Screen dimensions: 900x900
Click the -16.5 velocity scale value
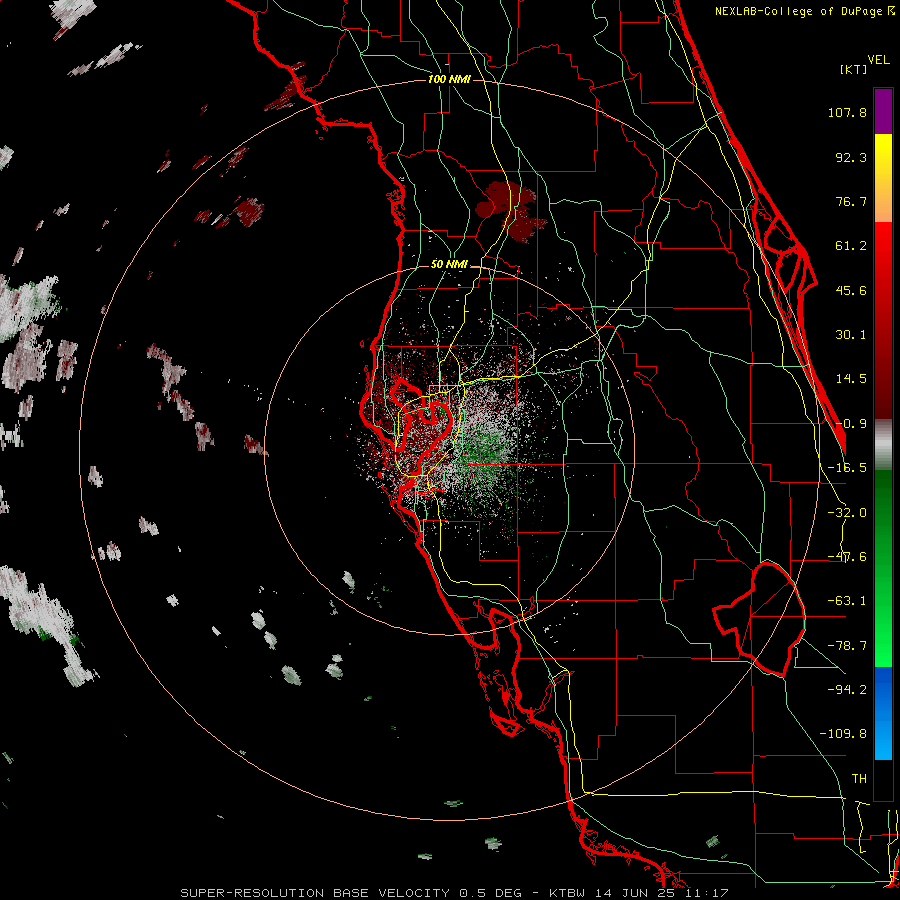[847, 468]
